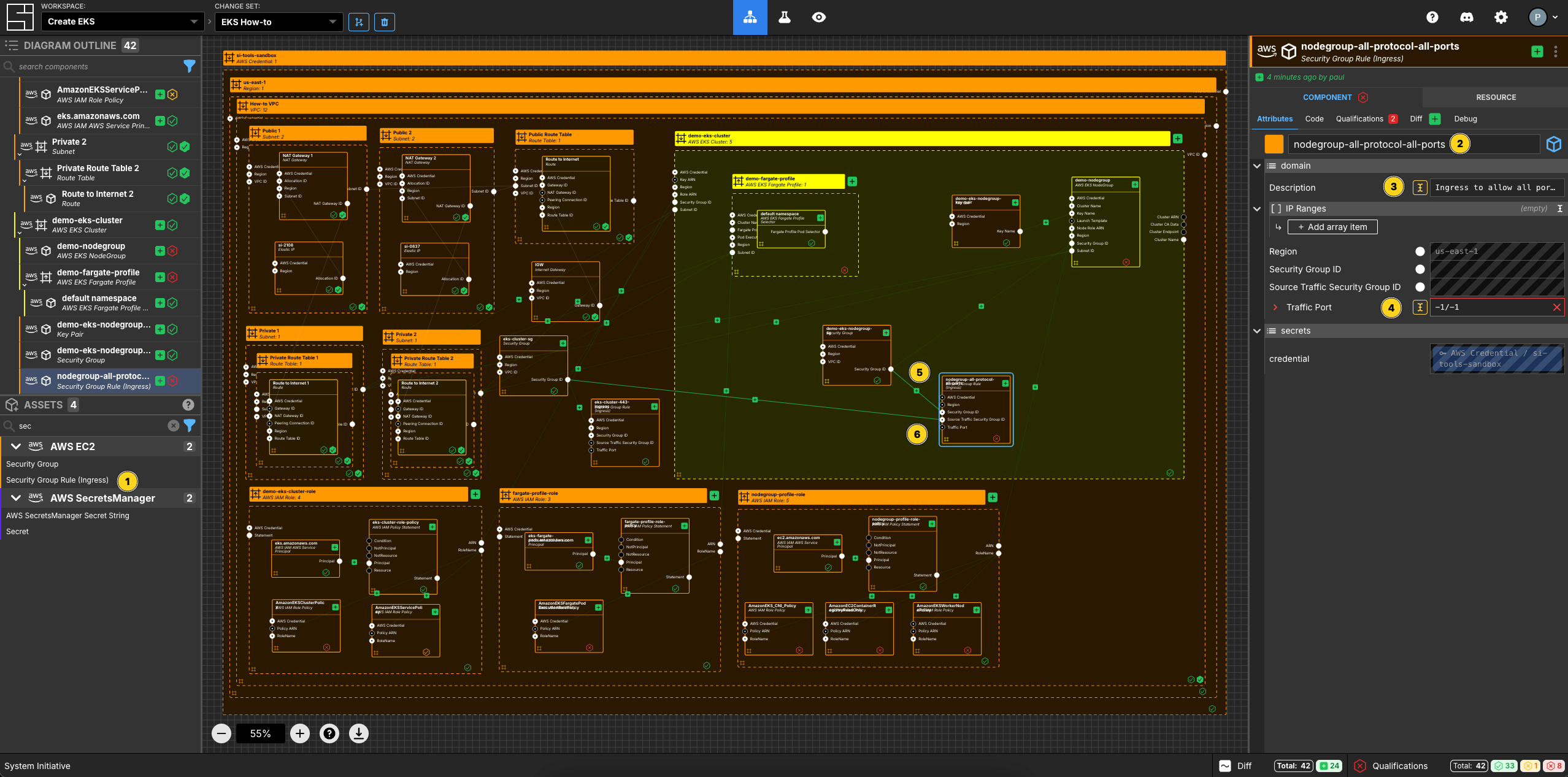Toggle Source Traffic Security Group ID indicator

pyautogui.click(x=1420, y=287)
